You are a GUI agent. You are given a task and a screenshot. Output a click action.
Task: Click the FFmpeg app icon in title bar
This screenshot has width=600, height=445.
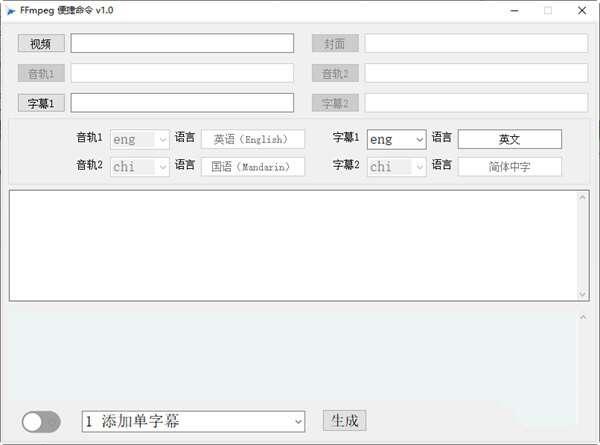click(11, 11)
